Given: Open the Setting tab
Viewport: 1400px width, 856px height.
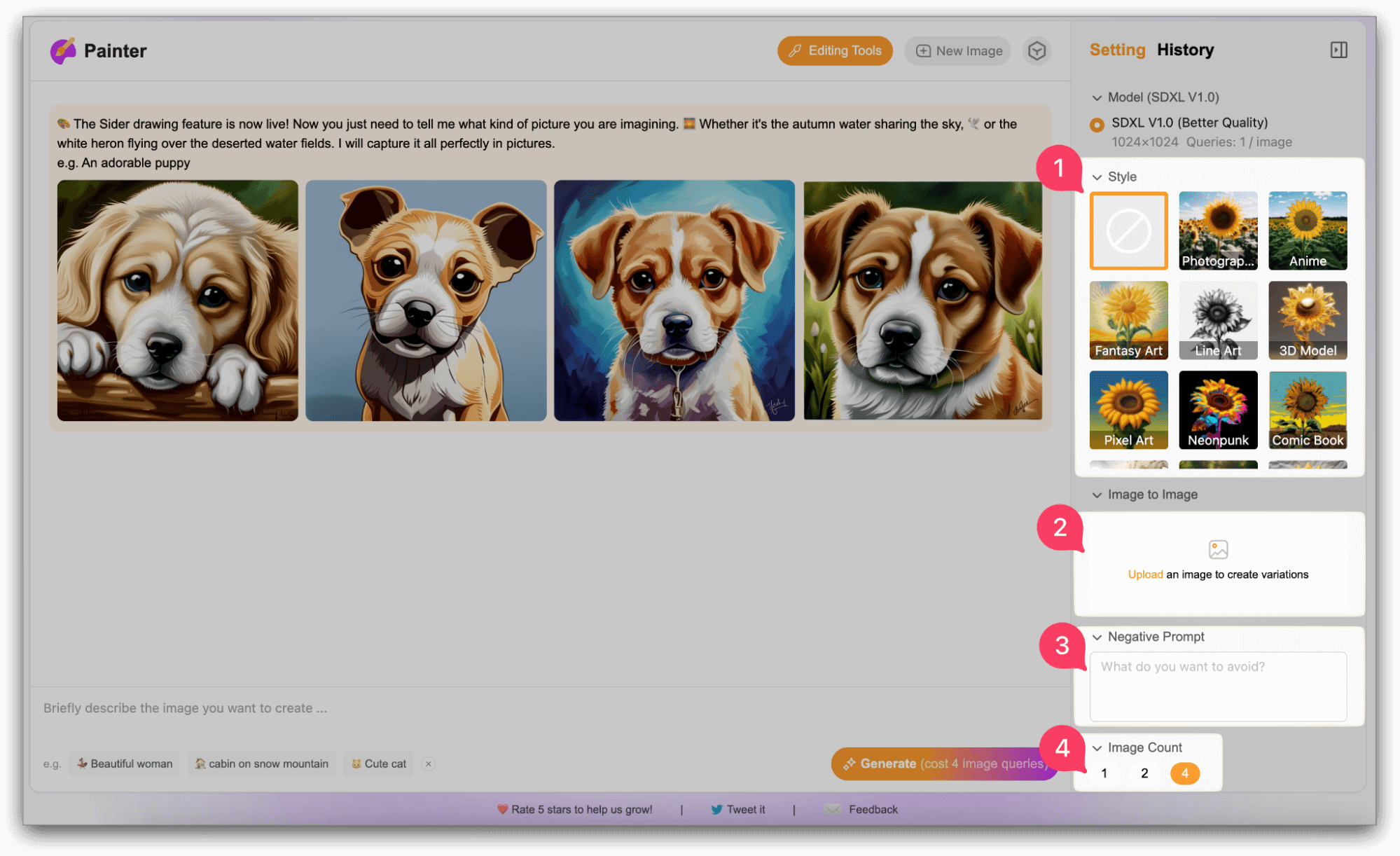Looking at the screenshot, I should (1117, 50).
